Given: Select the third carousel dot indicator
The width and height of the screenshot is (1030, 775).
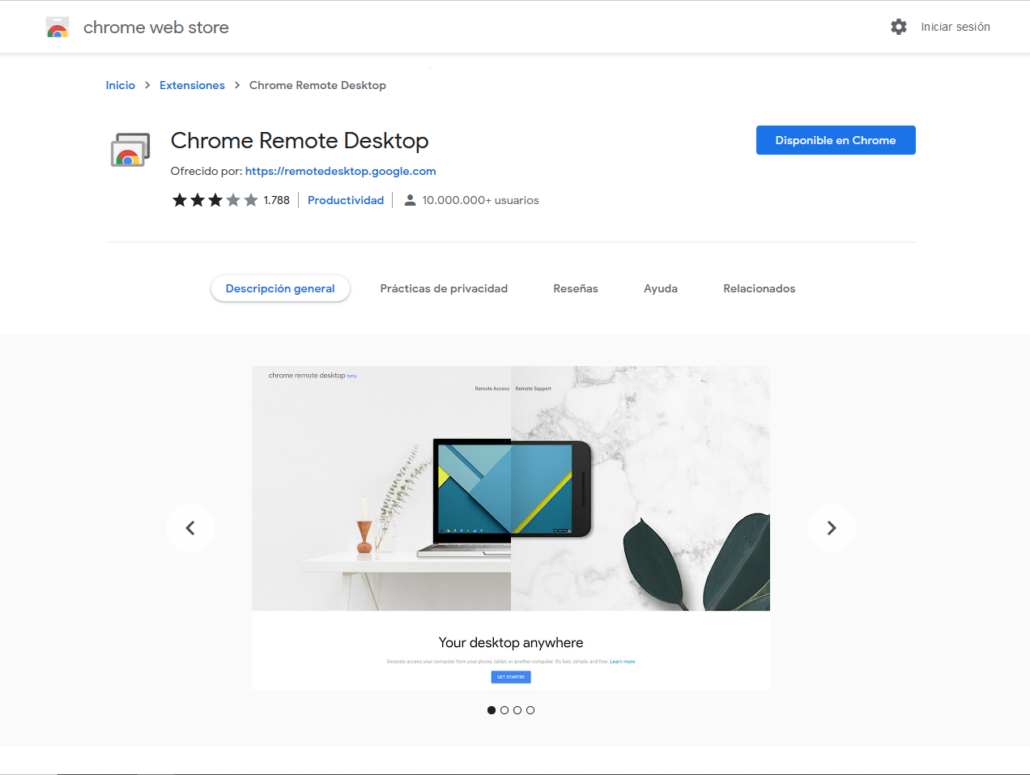Looking at the screenshot, I should tap(517, 710).
